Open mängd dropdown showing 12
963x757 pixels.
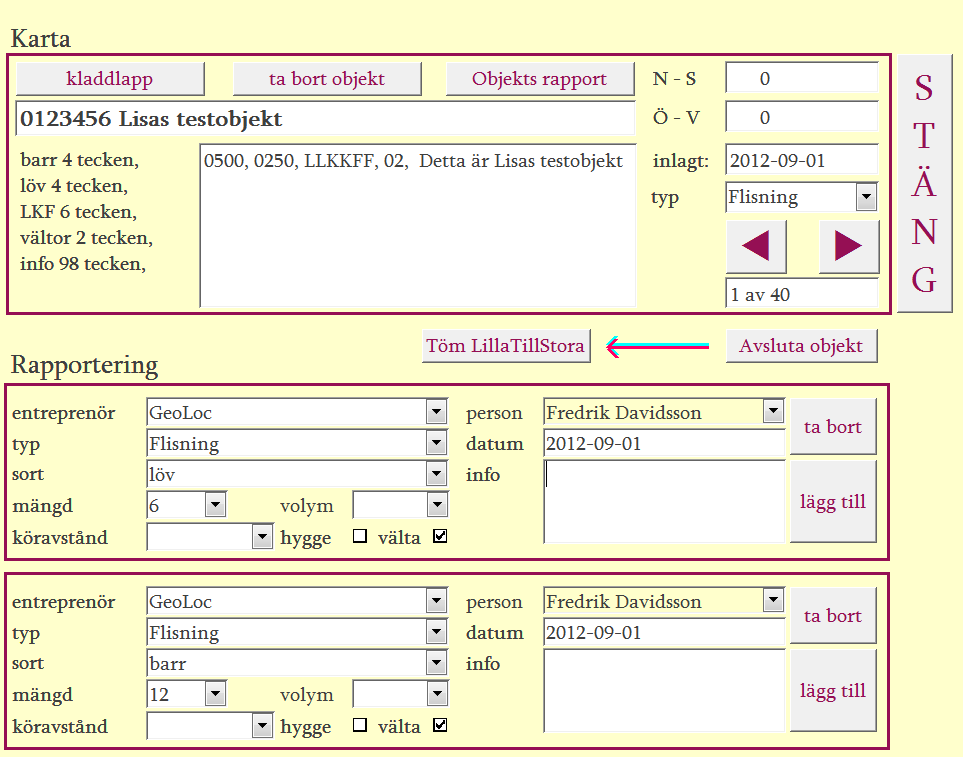(215, 694)
